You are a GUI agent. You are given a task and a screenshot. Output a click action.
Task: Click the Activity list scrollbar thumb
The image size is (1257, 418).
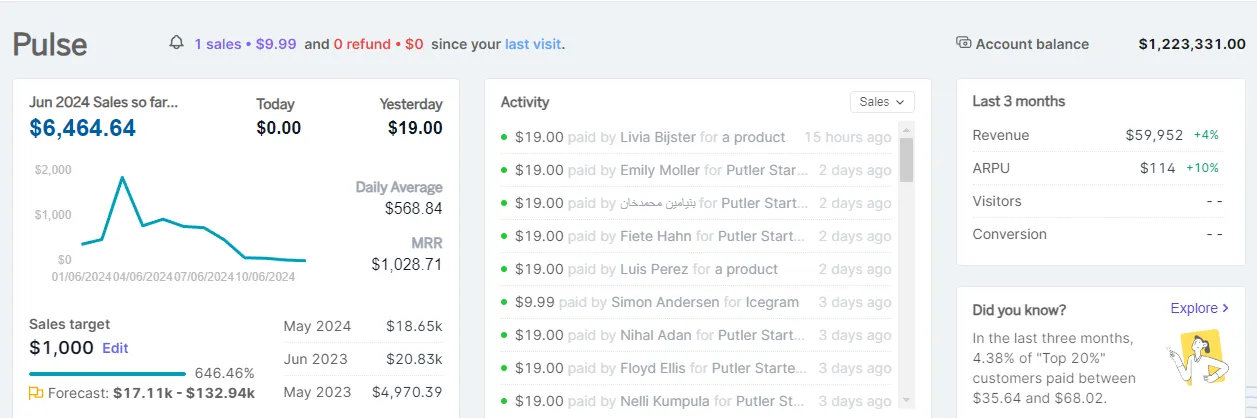(x=907, y=160)
